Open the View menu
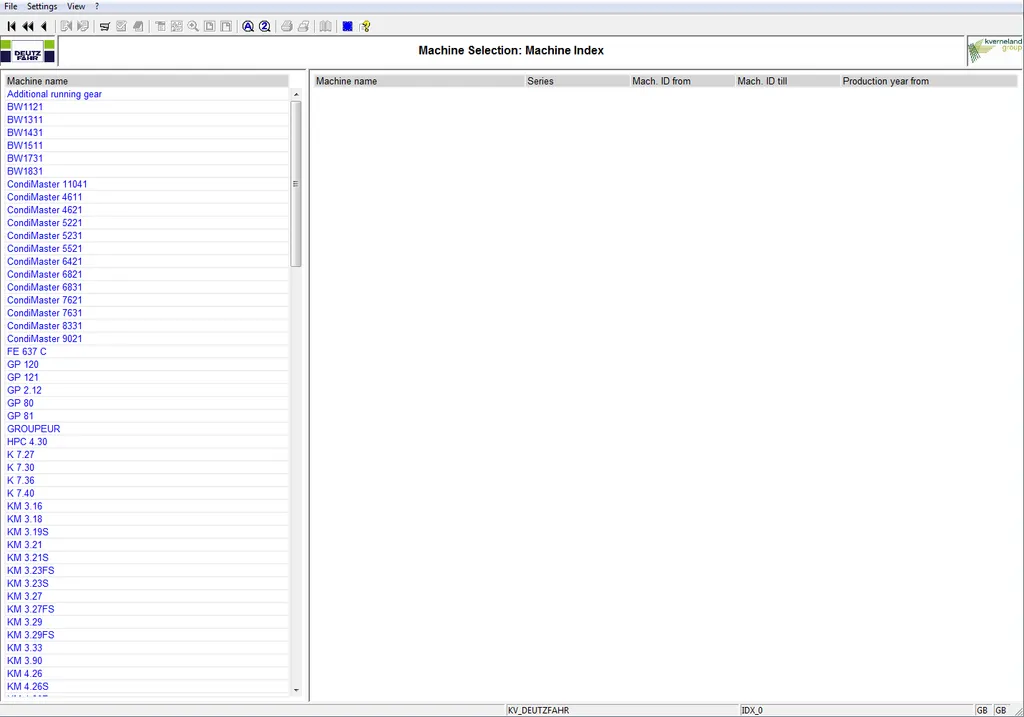 point(76,7)
